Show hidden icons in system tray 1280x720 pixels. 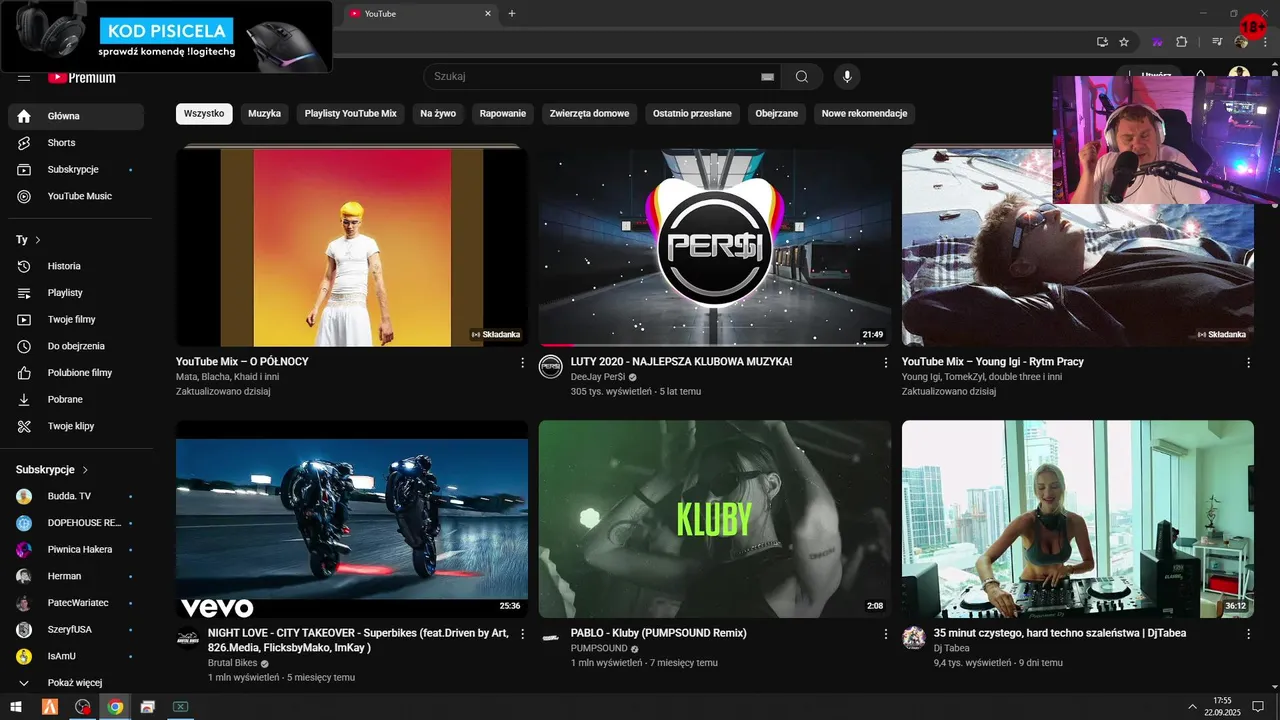pos(1192,707)
